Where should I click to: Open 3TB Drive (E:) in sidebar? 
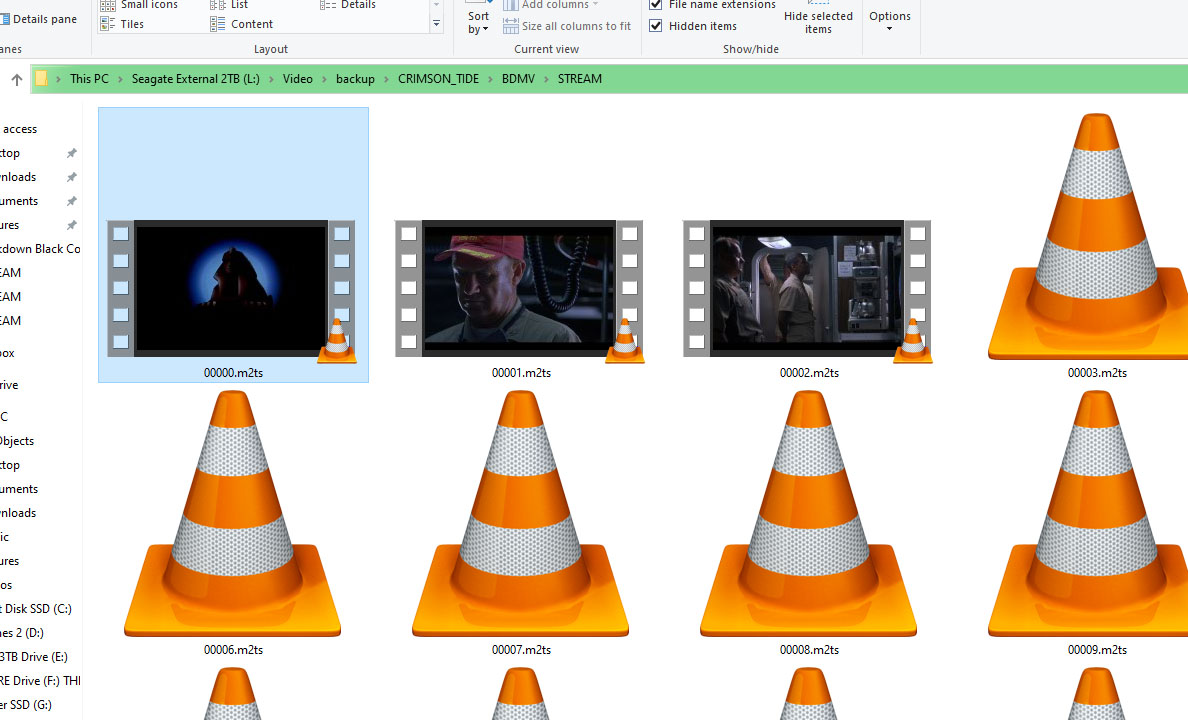[34, 657]
